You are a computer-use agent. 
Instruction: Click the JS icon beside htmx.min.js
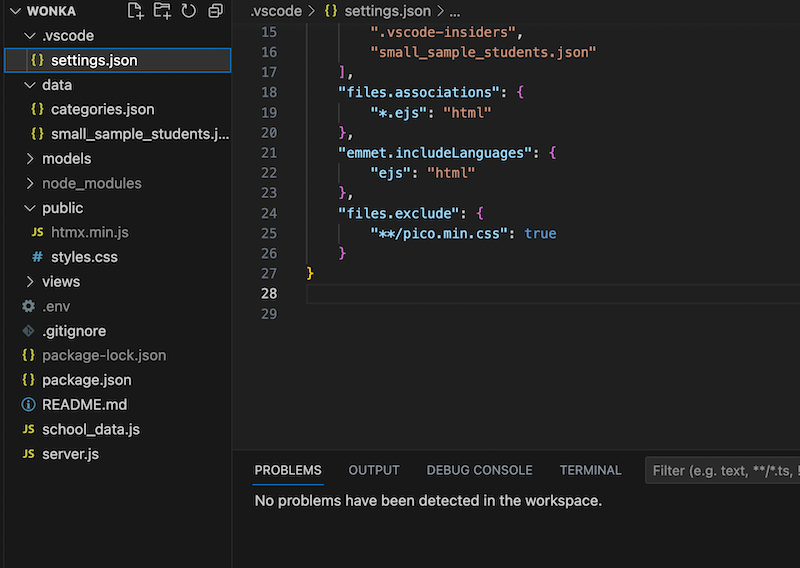(x=37, y=233)
